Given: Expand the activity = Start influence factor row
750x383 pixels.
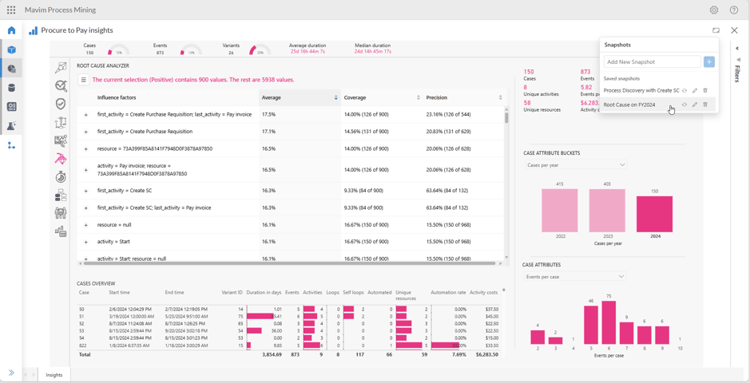Looking at the screenshot, I should point(86,242).
